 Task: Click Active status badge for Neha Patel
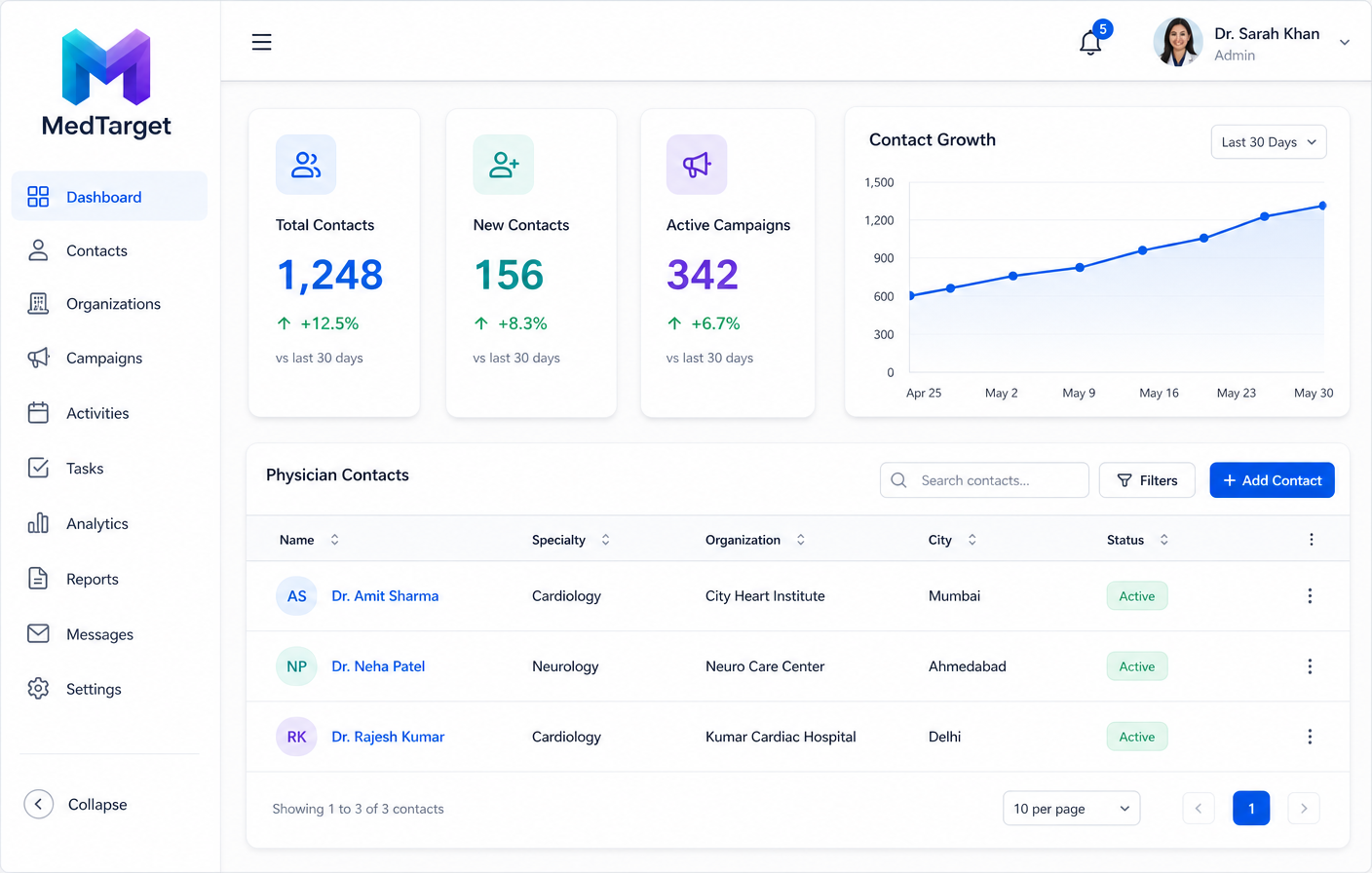click(x=1137, y=666)
